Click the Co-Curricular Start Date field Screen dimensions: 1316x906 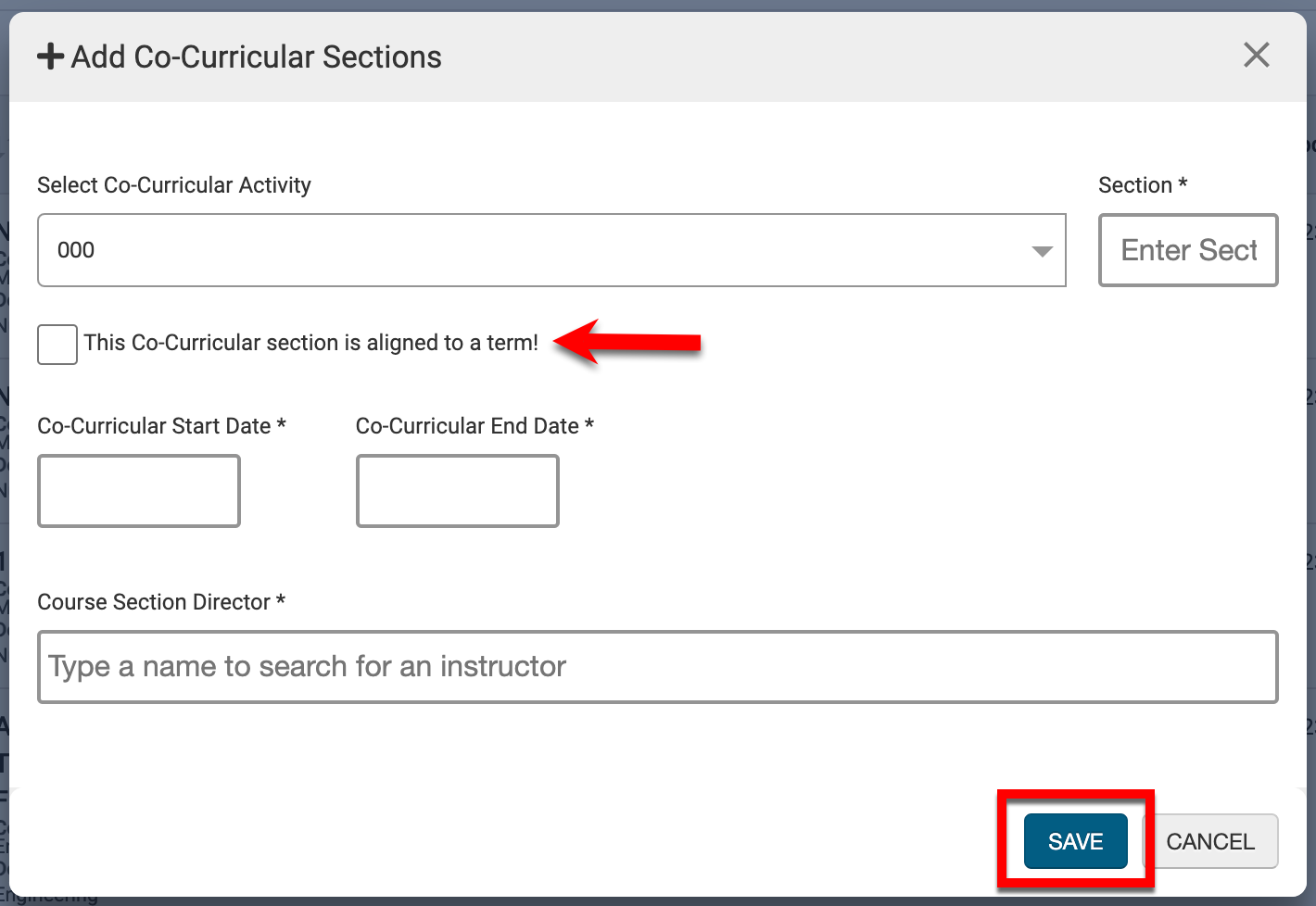coord(139,491)
